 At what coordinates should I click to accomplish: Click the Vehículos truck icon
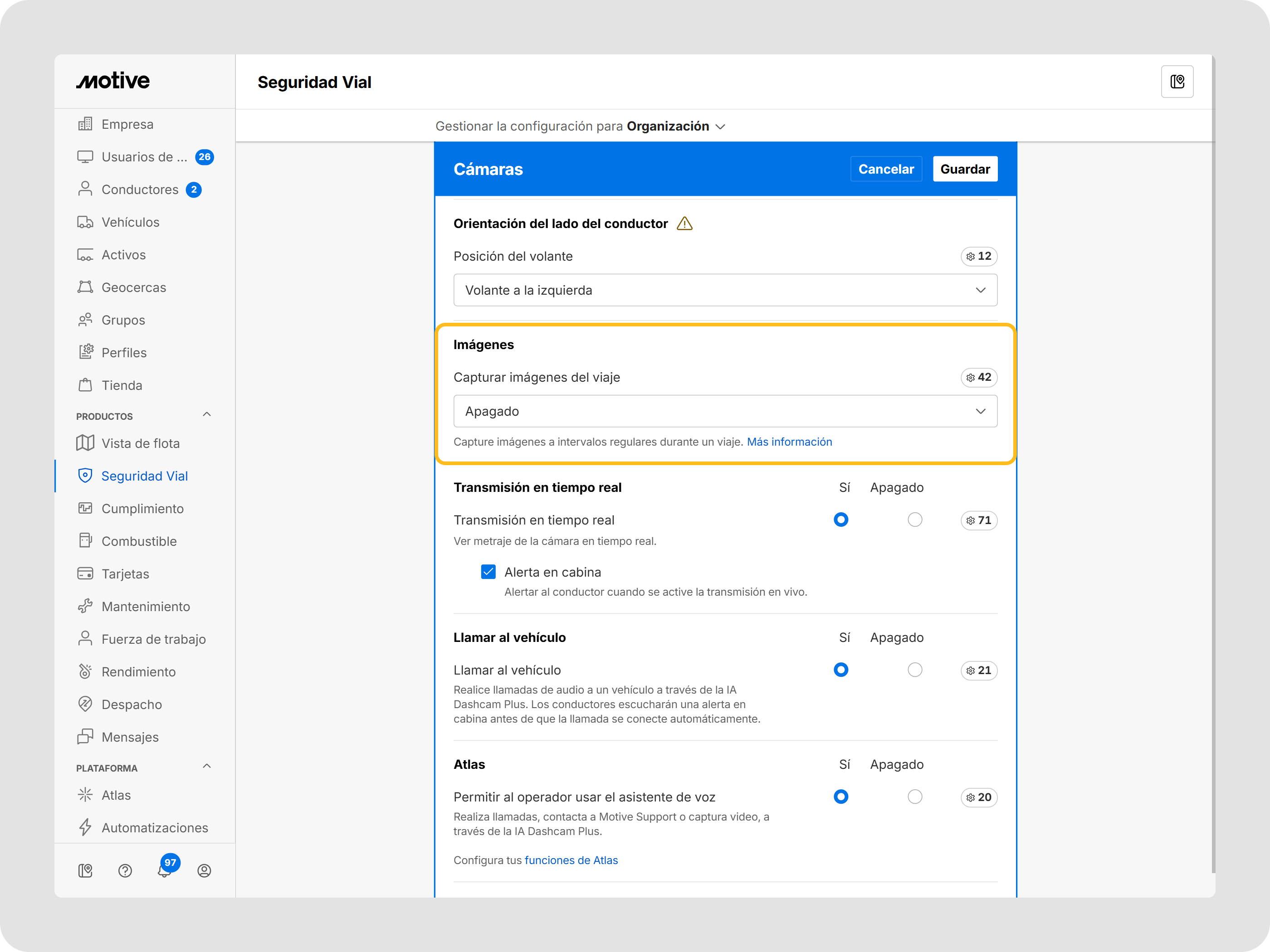(x=85, y=222)
